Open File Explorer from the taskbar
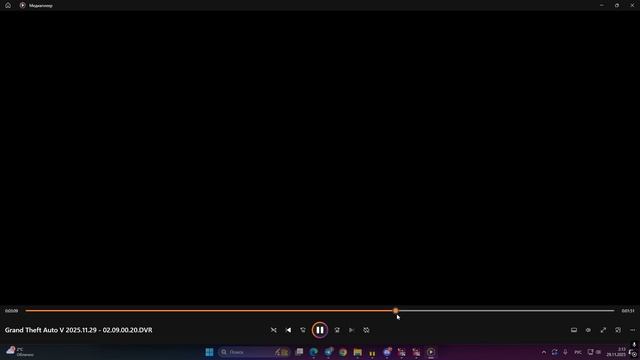This screenshot has width=640, height=360. tap(358, 352)
